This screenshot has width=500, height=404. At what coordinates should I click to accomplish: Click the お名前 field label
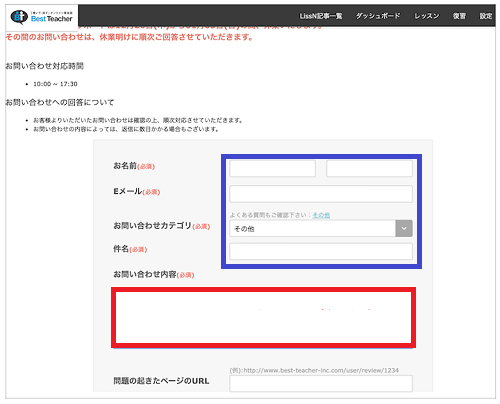tap(134, 166)
